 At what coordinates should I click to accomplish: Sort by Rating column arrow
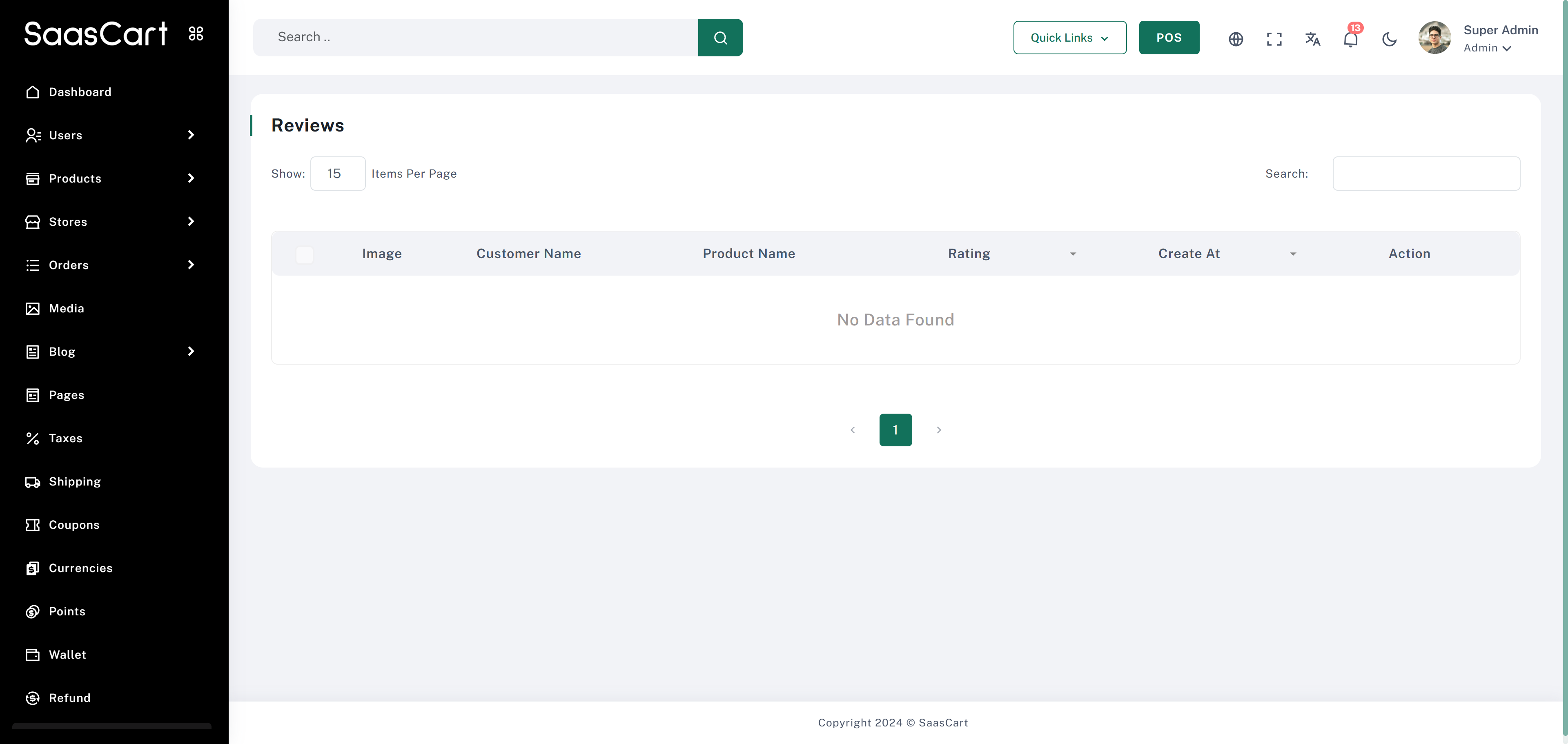1073,254
